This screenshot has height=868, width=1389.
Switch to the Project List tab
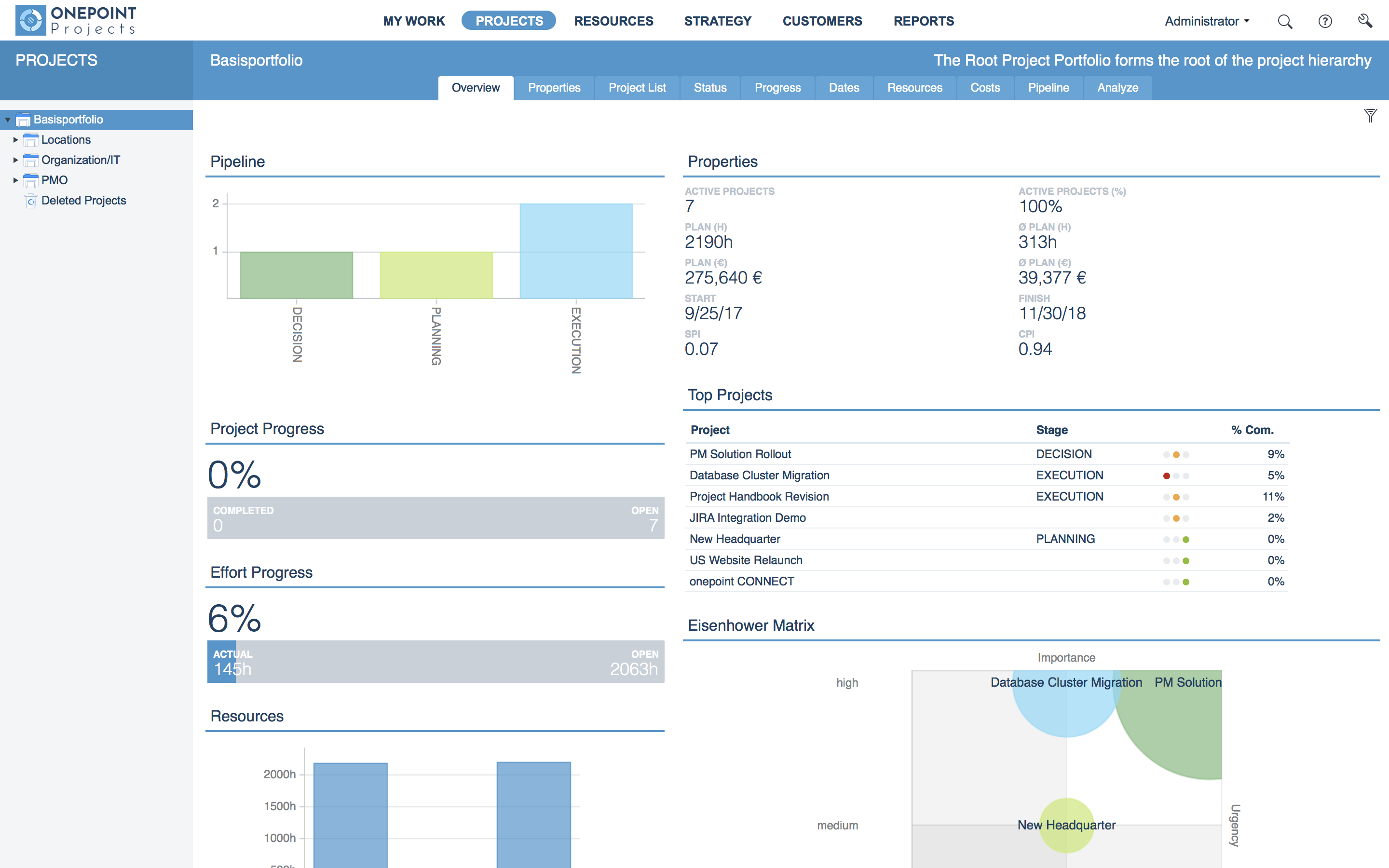637,88
